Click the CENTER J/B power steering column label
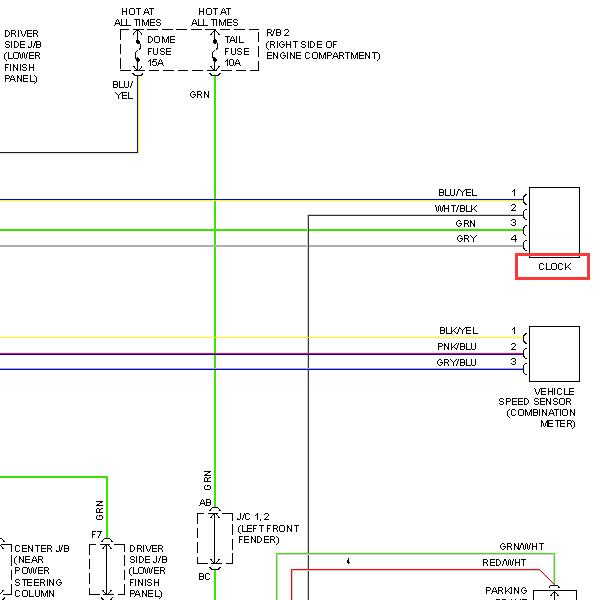Viewport: 596px width, 600px height. click(x=41, y=571)
